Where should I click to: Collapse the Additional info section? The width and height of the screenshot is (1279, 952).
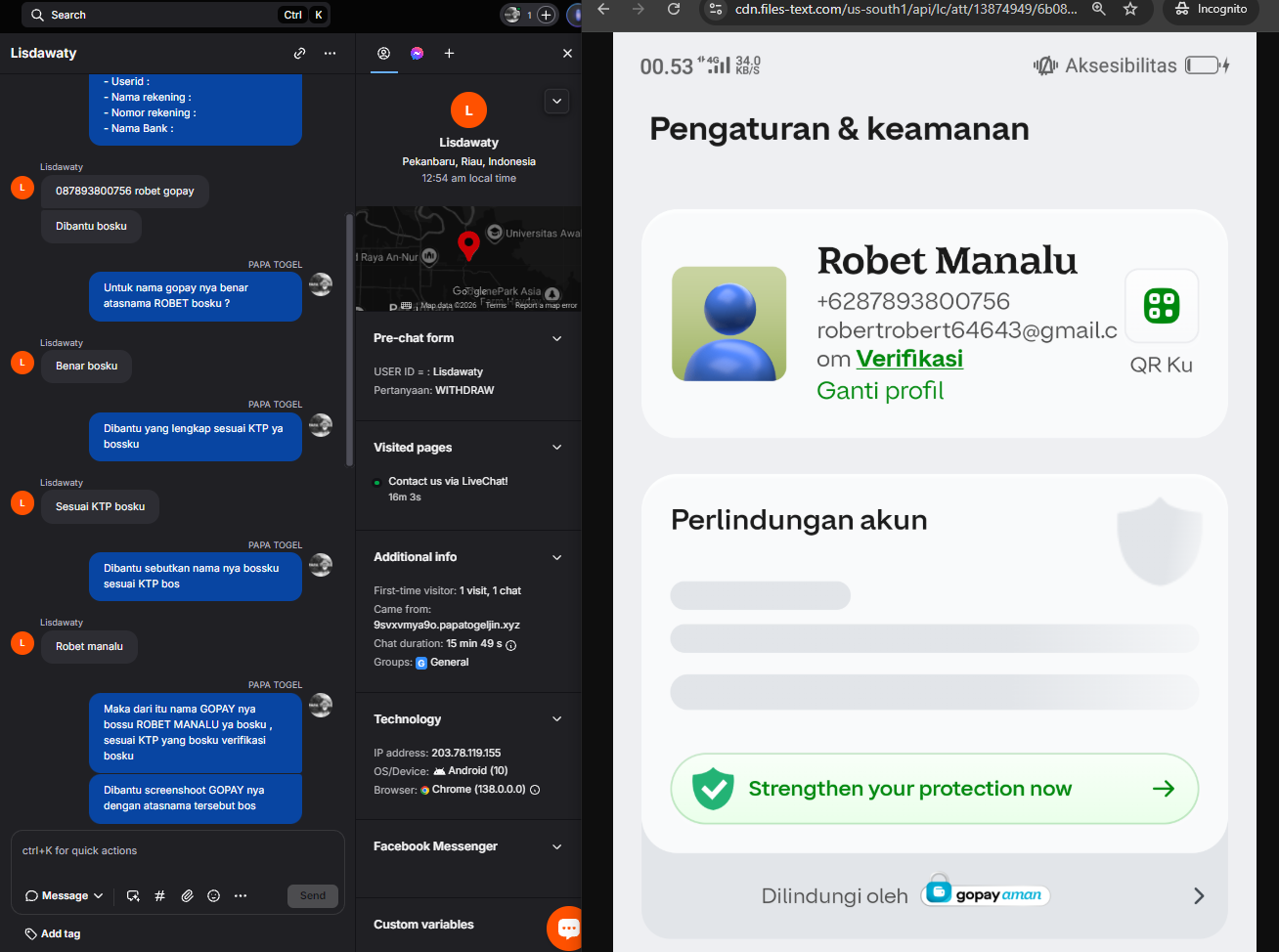pos(557,557)
